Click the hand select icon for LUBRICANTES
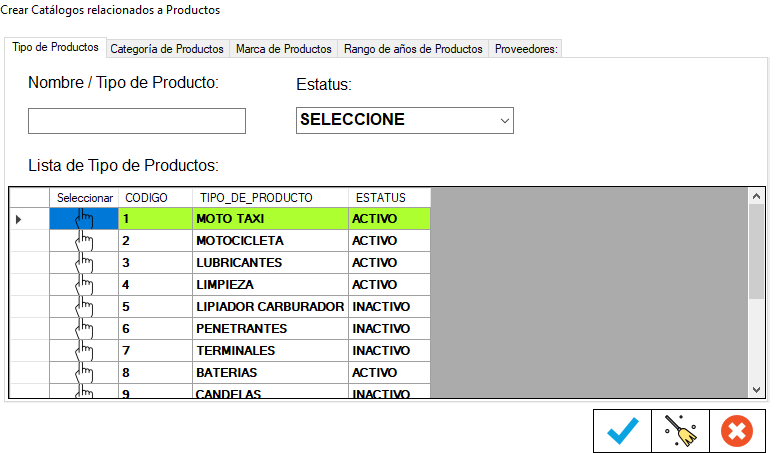 [x=84, y=263]
